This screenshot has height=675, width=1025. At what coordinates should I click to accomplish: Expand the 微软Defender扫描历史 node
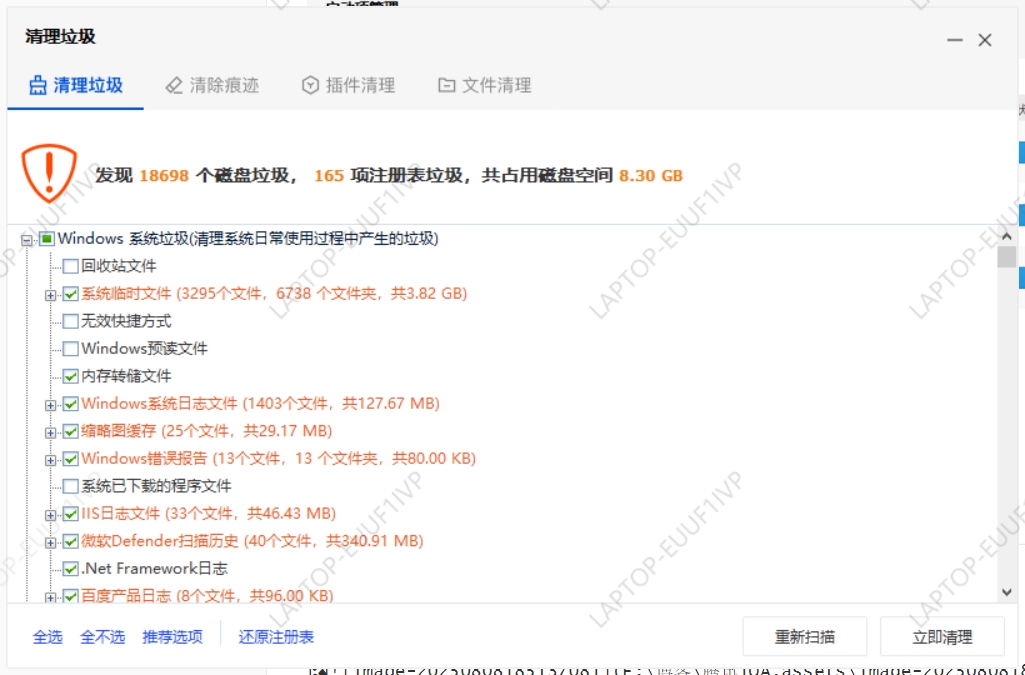50,542
